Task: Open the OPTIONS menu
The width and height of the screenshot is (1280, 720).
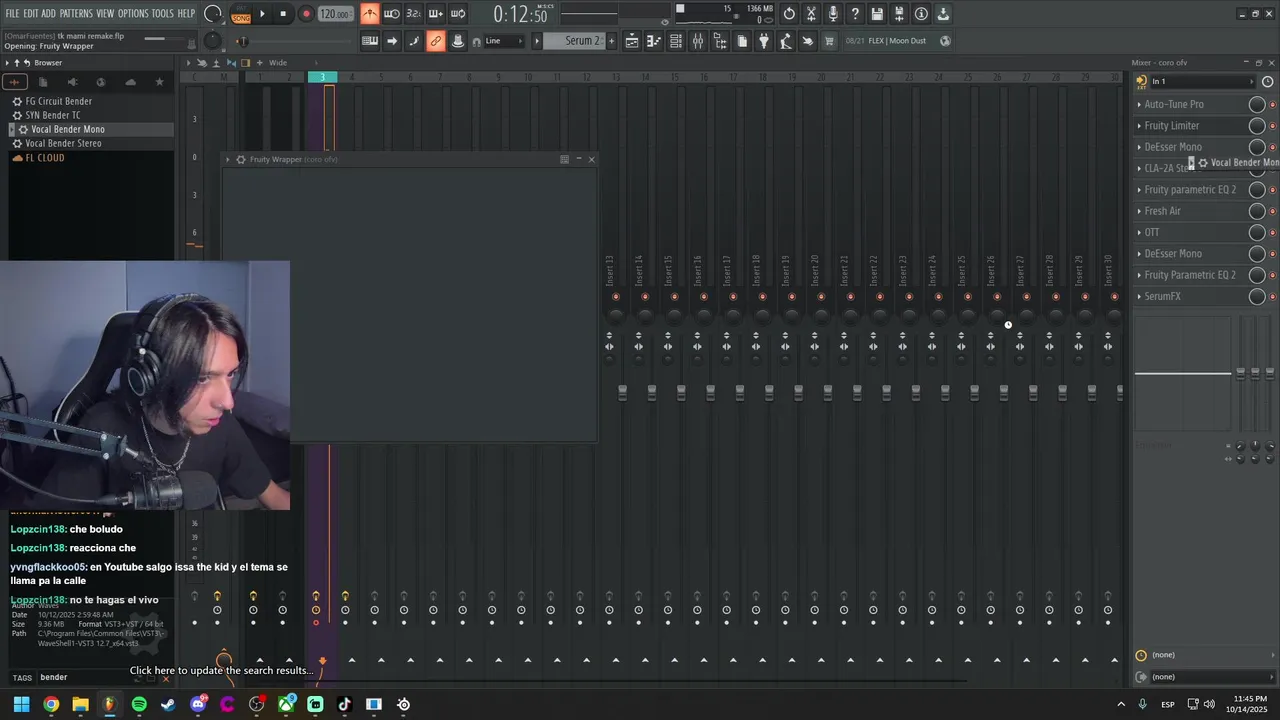Action: point(133,13)
